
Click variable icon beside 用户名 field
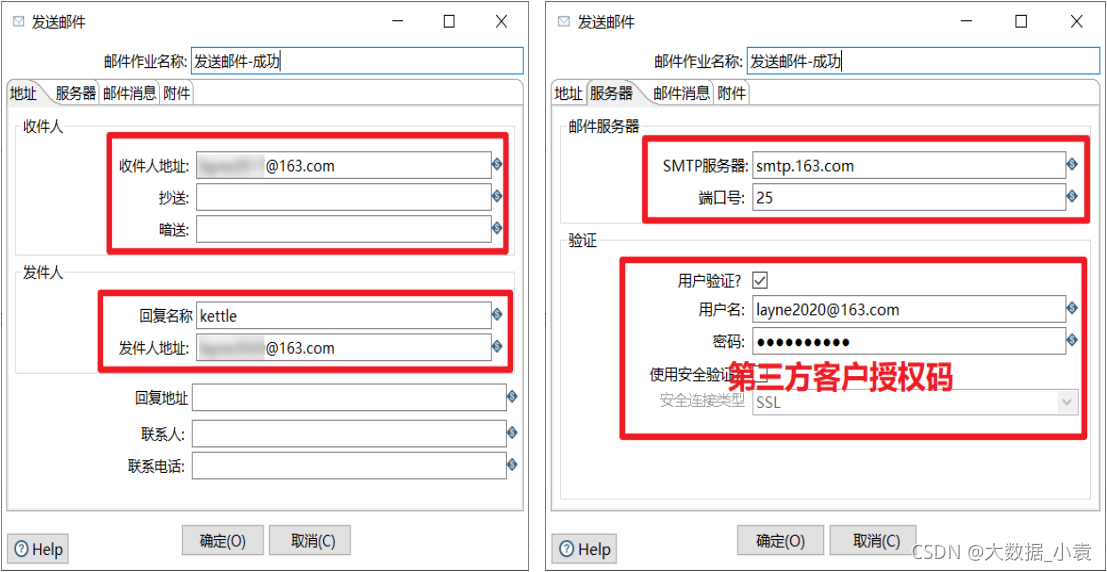coord(1072,309)
